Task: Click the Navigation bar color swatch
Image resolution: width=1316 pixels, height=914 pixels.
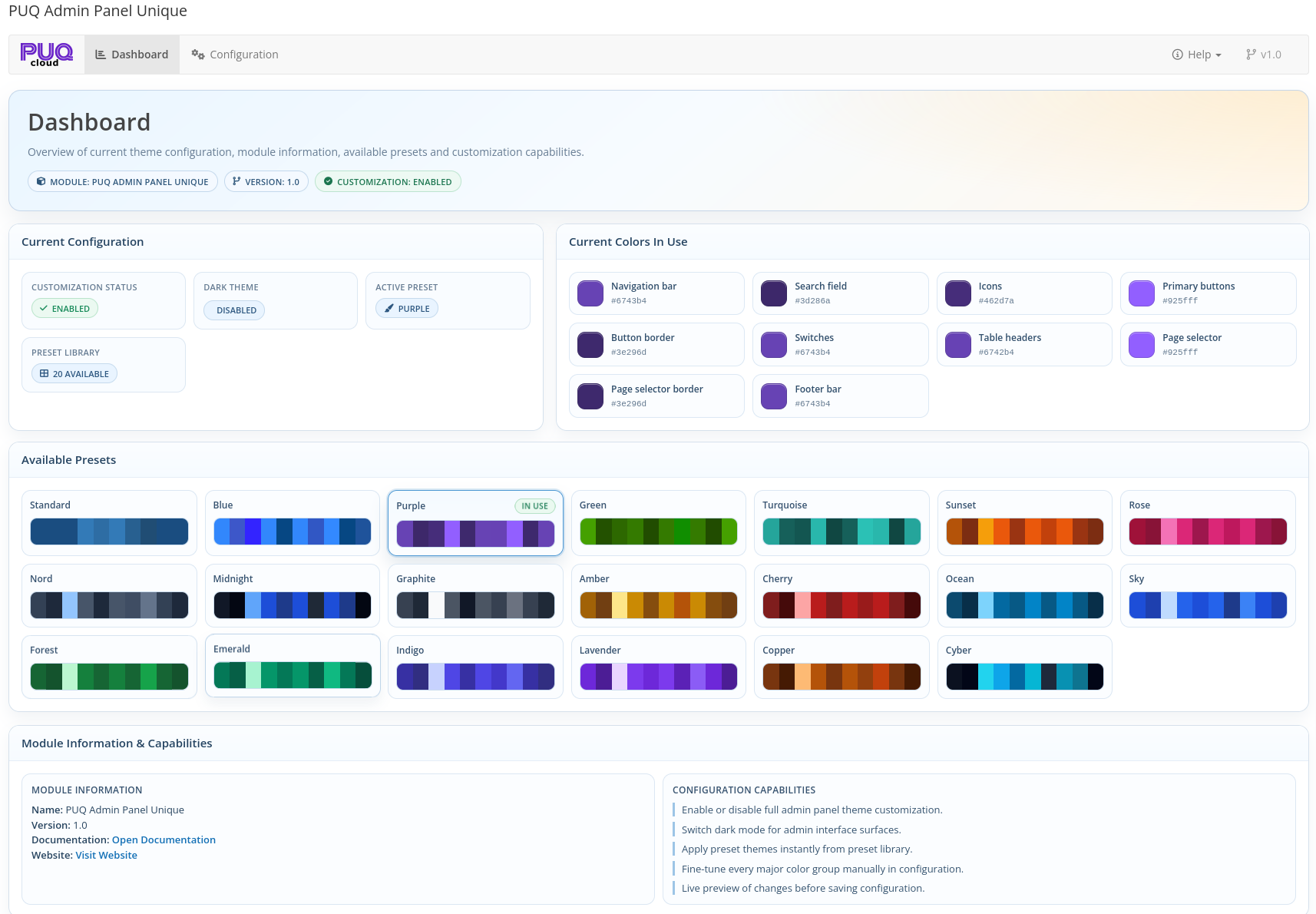Action: (x=590, y=293)
